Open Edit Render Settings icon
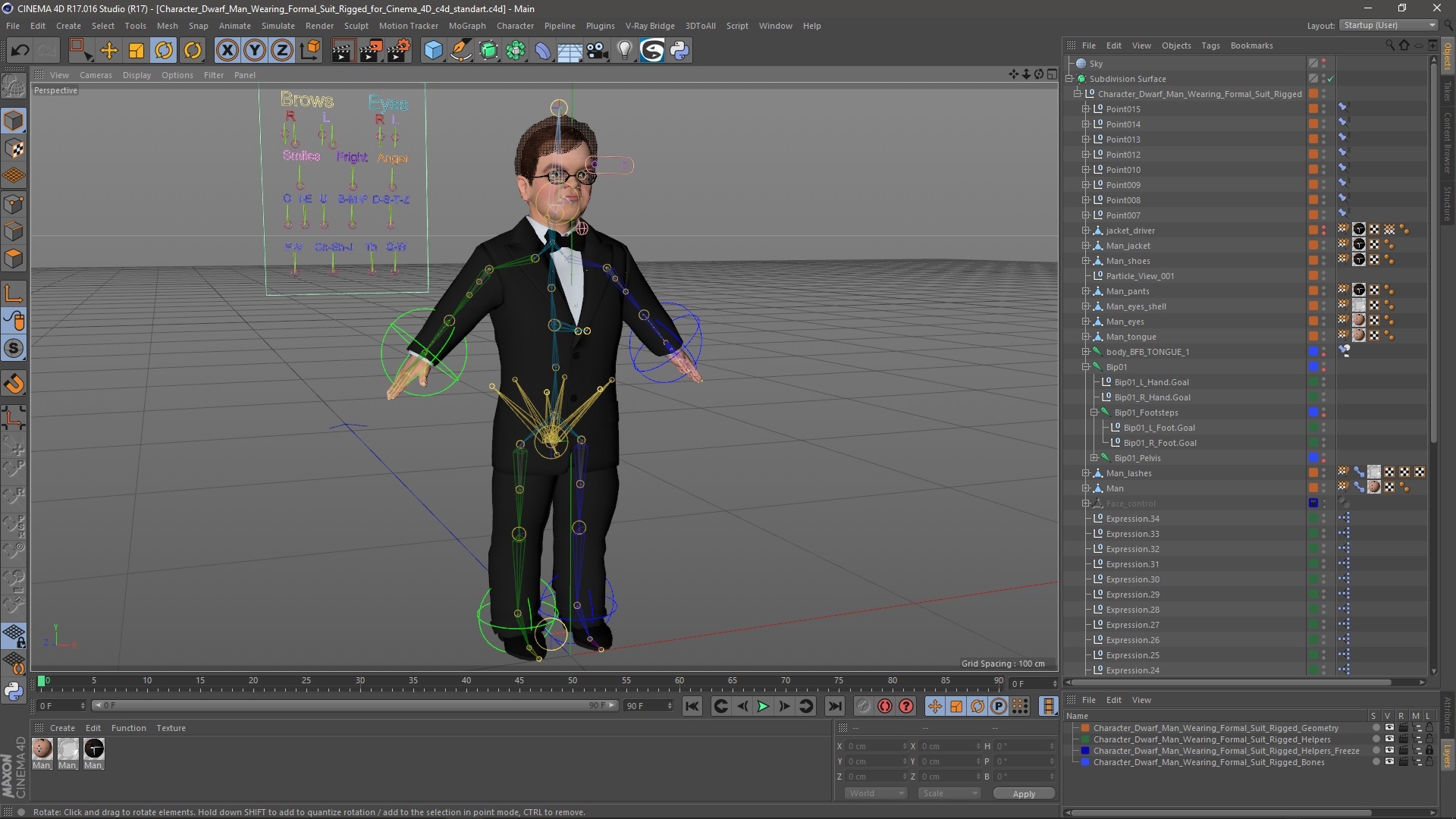Screen dimensions: 1456x819 tap(399, 51)
